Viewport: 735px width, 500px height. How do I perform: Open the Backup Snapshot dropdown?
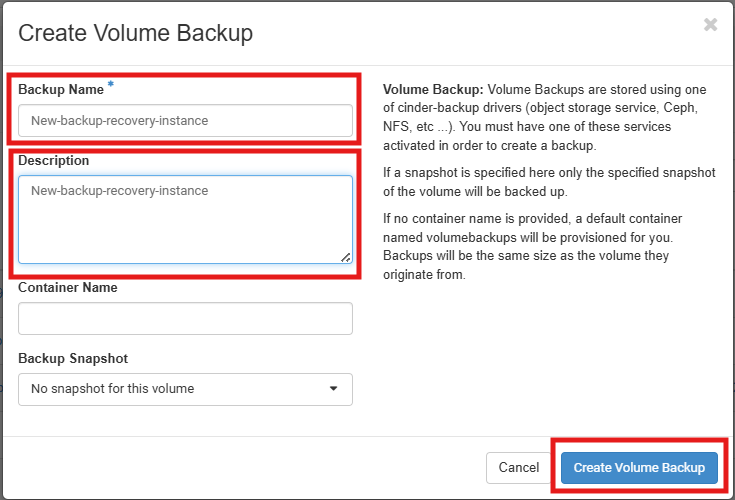click(185, 389)
